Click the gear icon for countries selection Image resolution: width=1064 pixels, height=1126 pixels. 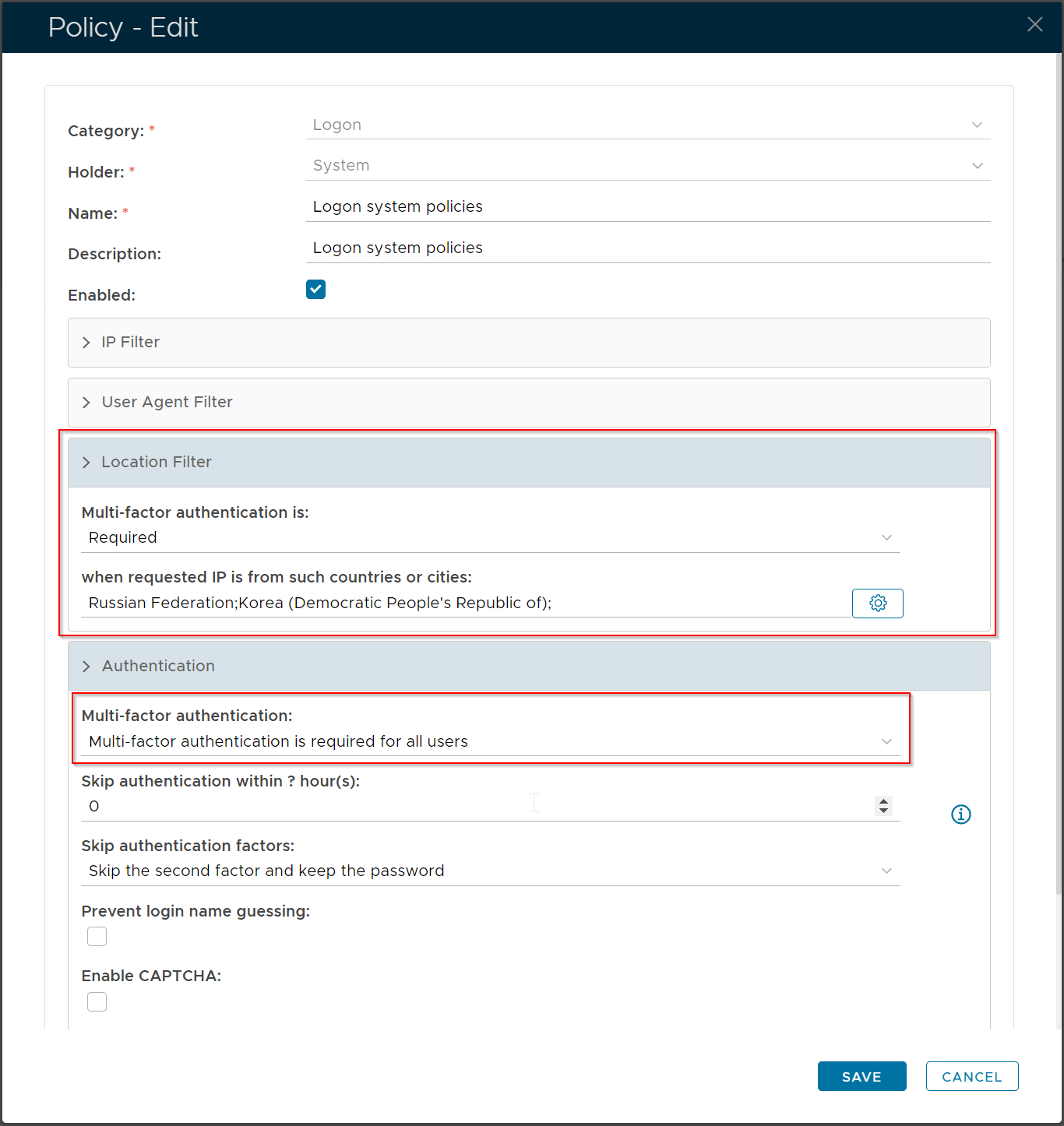tap(877, 603)
